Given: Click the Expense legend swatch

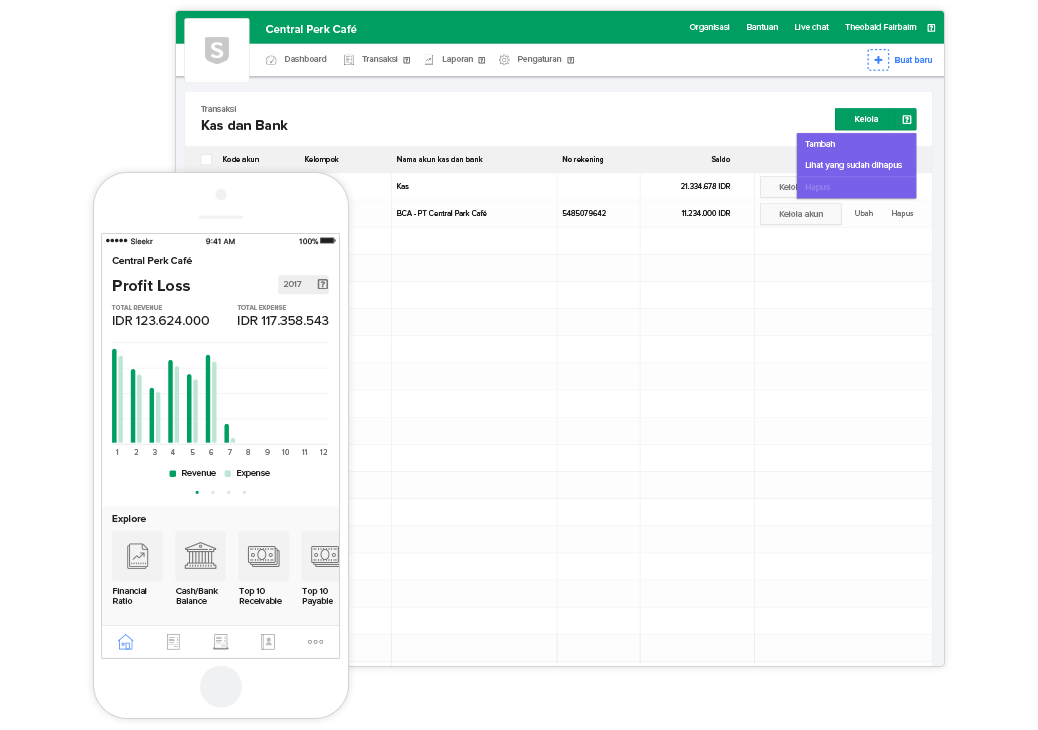Looking at the screenshot, I should pos(228,473).
